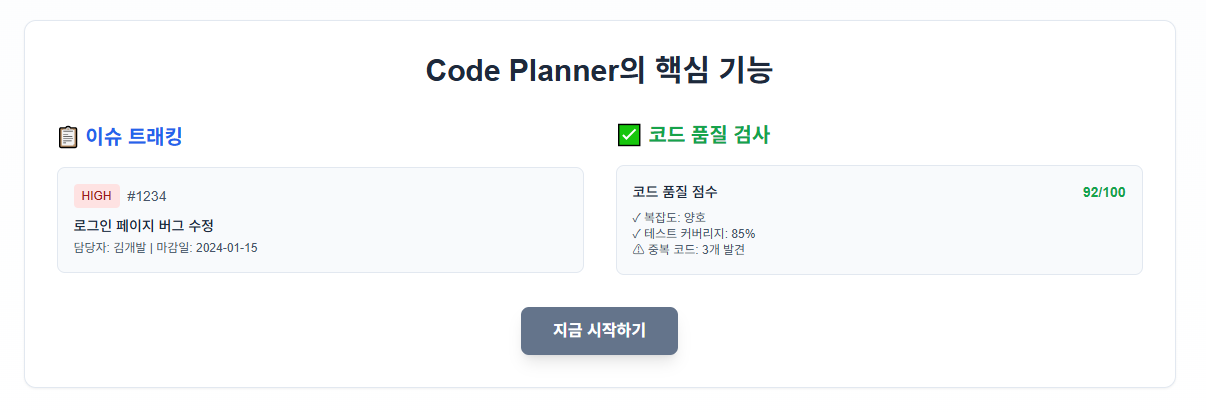Select the 92/100 score value
Image resolution: width=1206 pixels, height=413 pixels.
pyautogui.click(x=1104, y=192)
